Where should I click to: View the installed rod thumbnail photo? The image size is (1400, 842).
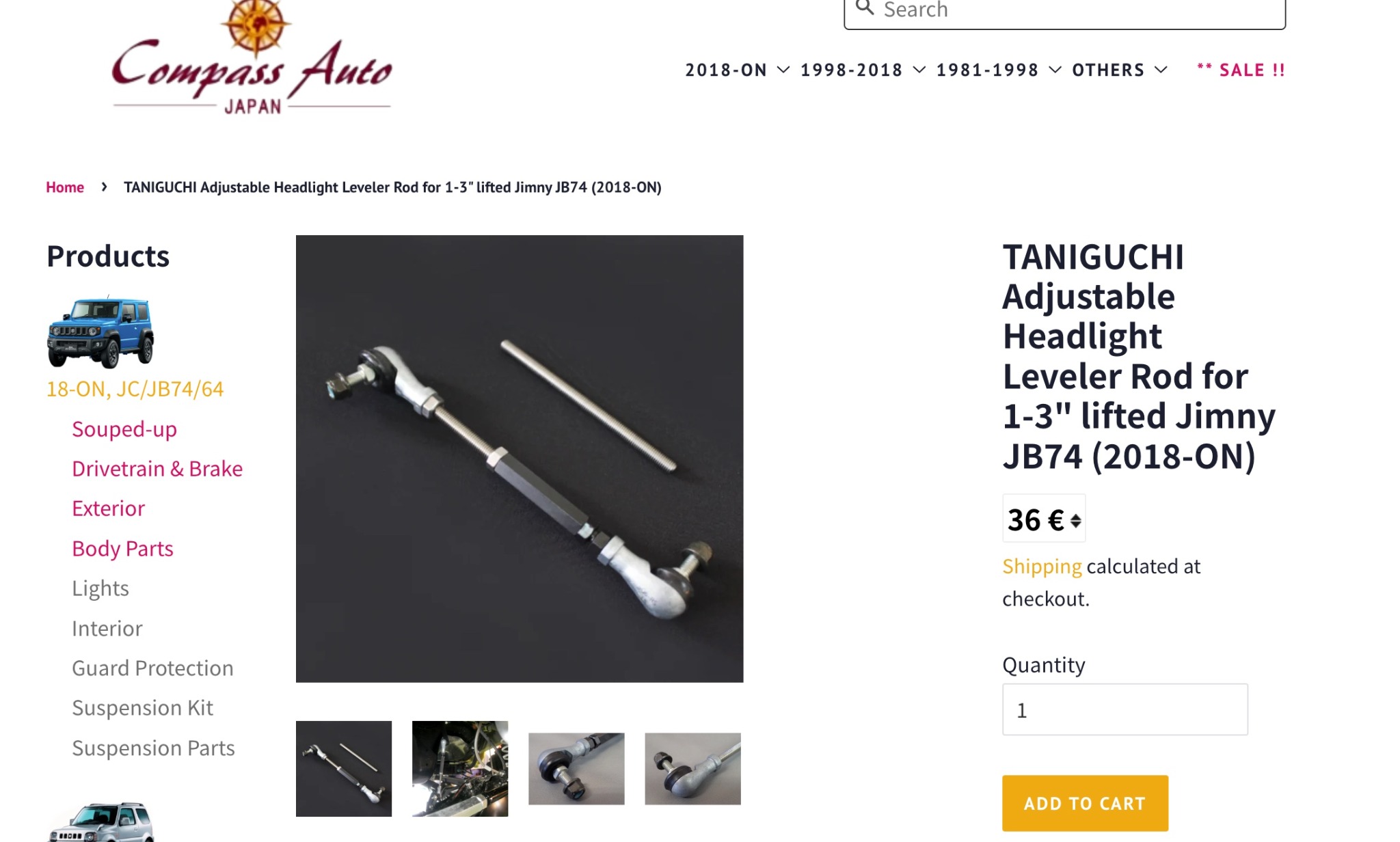(x=460, y=769)
